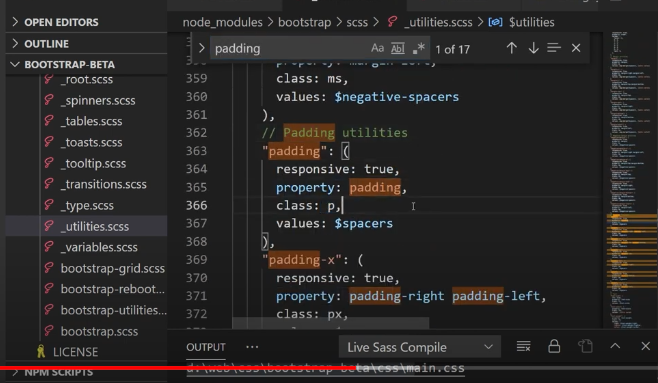The image size is (658, 383).
Task: Clear output panel icon
Action: [523, 347]
